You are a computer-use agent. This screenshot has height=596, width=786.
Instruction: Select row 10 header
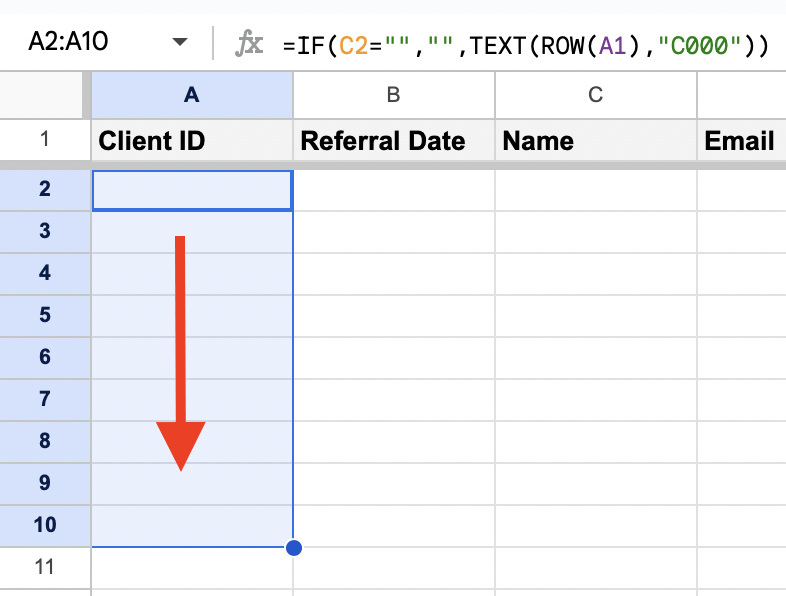(45, 526)
